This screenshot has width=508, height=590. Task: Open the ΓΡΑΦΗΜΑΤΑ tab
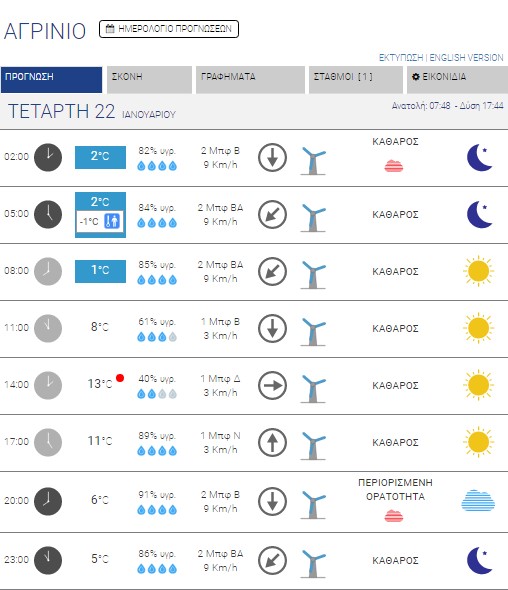coord(250,79)
